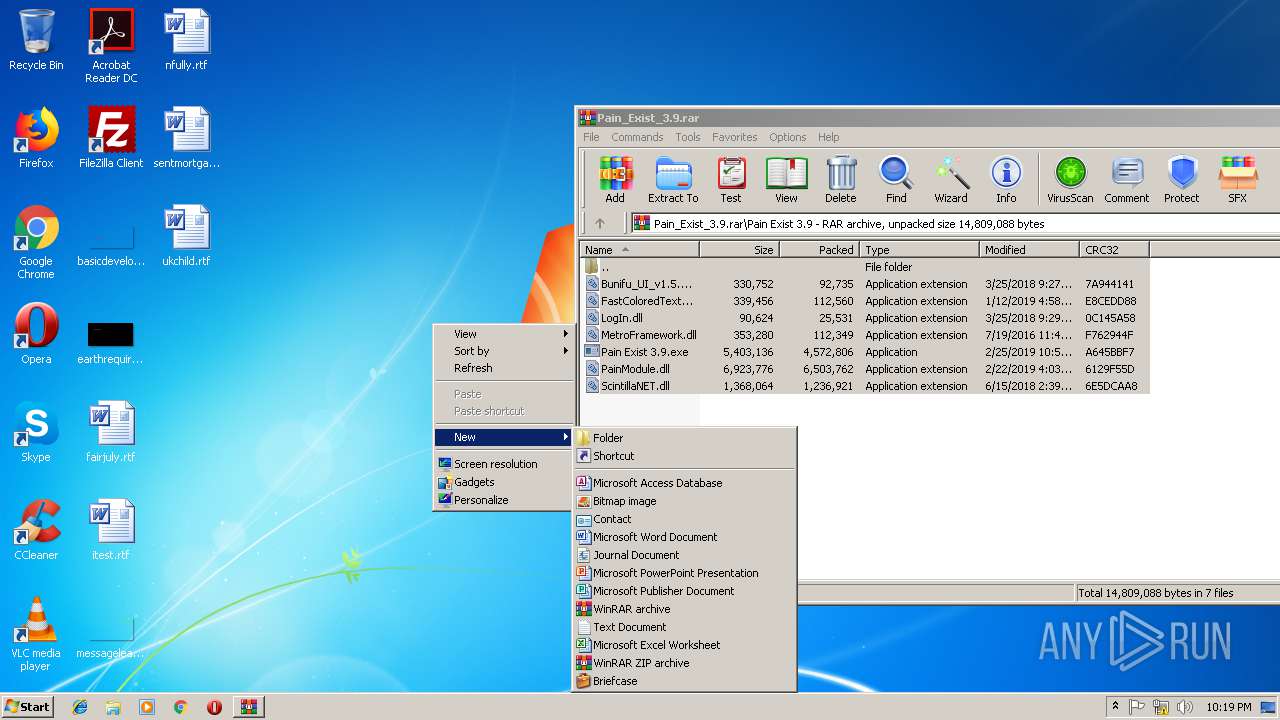1280x720 pixels.
Task: Select the Firefox desktop icon
Action: (x=36, y=137)
